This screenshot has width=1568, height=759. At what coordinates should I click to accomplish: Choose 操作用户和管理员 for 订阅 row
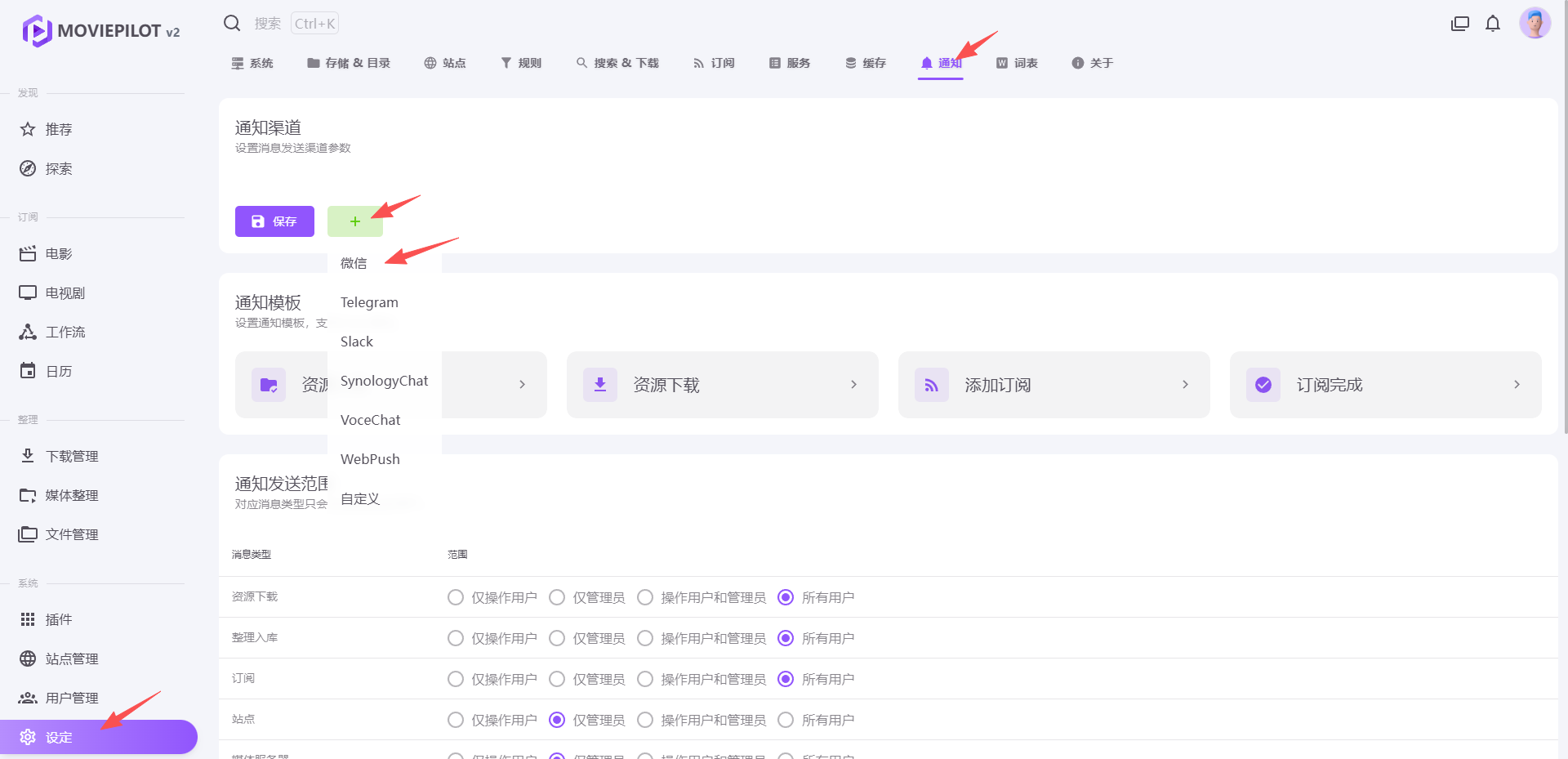coord(645,679)
